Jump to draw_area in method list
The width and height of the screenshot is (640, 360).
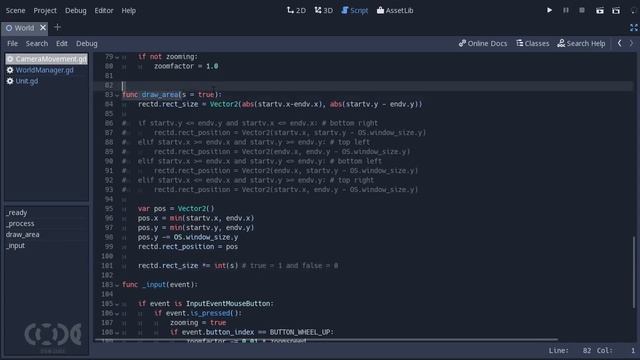[22, 234]
